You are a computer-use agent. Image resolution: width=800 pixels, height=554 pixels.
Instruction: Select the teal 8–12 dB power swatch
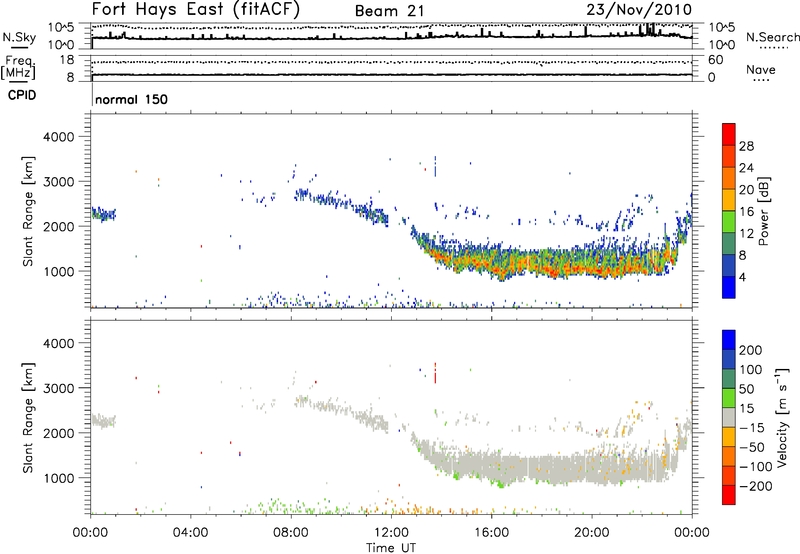[729, 244]
